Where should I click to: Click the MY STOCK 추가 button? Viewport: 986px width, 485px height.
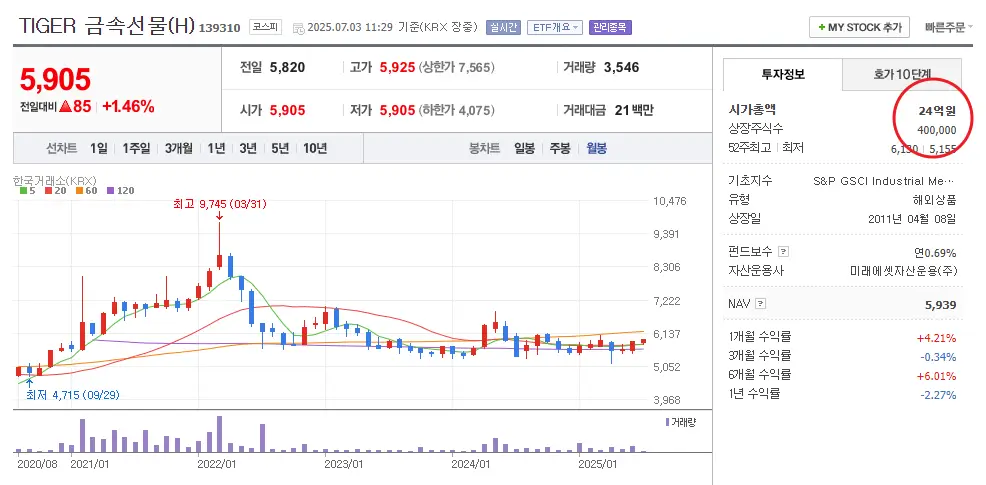click(858, 27)
